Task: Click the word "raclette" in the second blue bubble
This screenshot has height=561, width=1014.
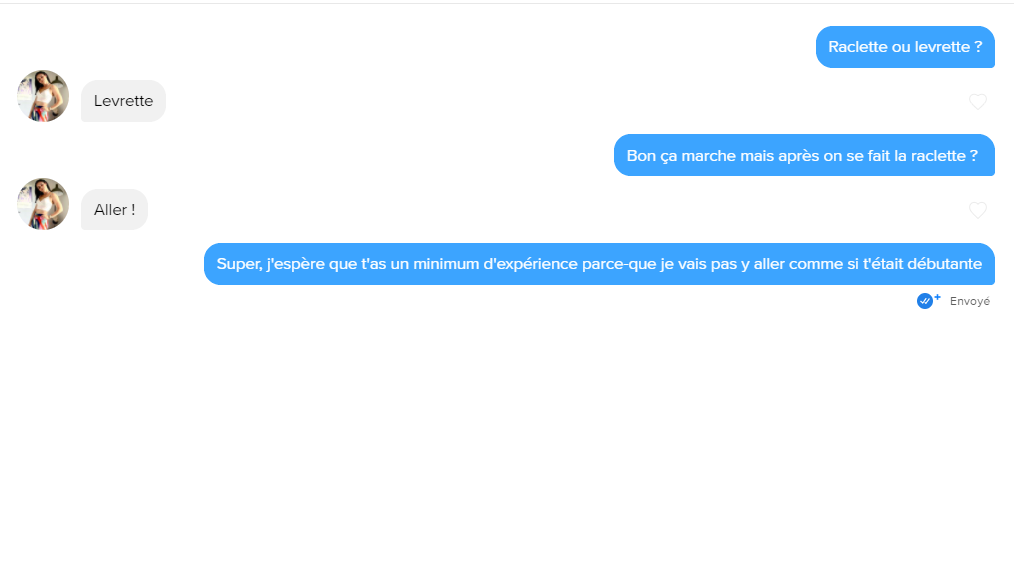Action: [938, 156]
